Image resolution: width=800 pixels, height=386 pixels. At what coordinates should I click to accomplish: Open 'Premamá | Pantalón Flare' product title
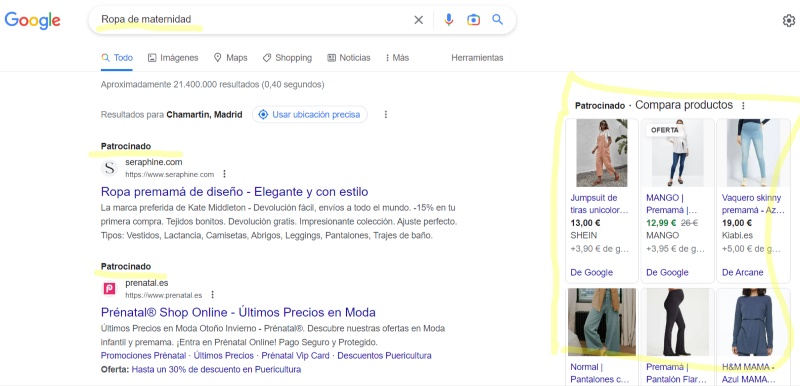677,373
